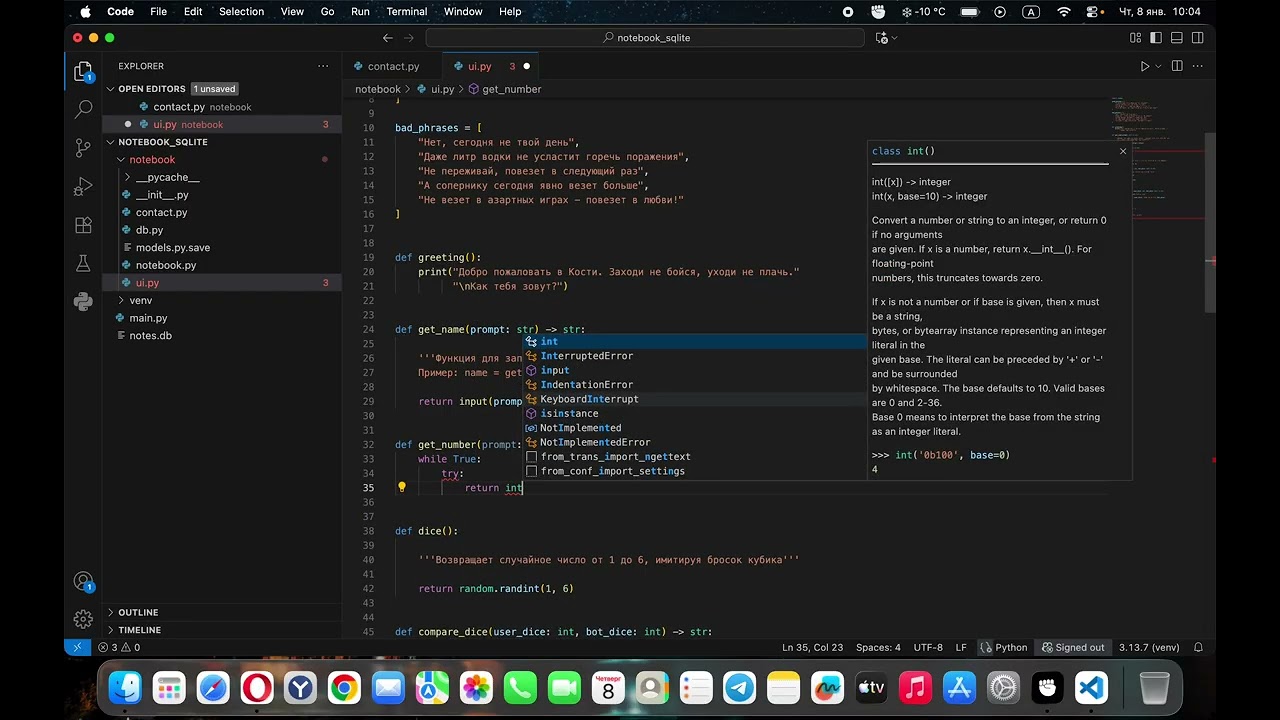Click Customize Layout icon

pyautogui.click(x=1135, y=38)
